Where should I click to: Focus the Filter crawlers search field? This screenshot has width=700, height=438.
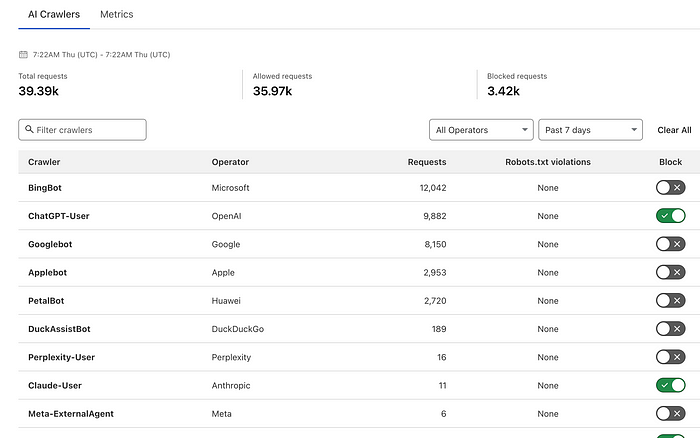(x=82, y=130)
